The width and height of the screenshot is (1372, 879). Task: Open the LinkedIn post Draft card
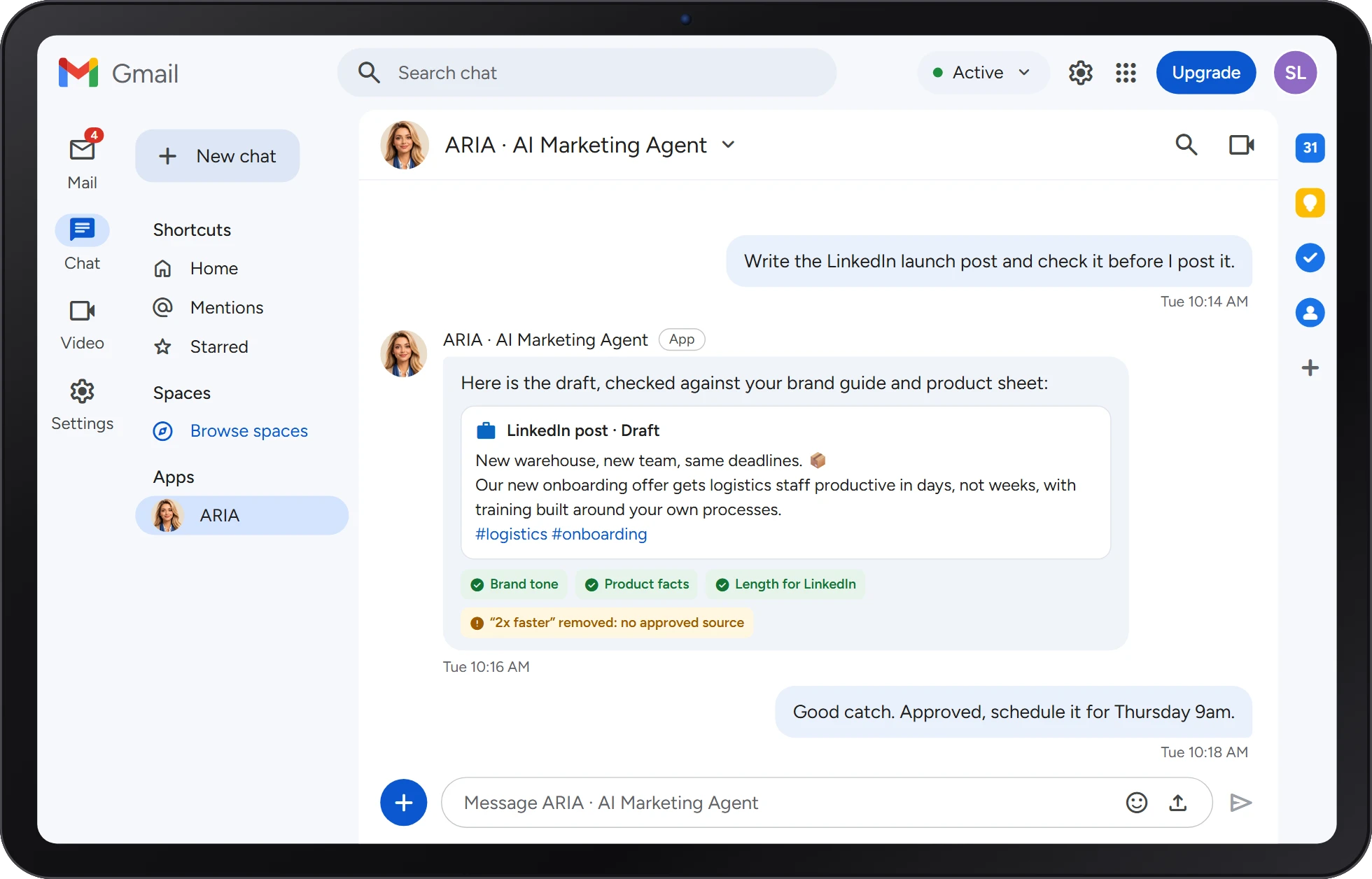pyautogui.click(x=785, y=482)
